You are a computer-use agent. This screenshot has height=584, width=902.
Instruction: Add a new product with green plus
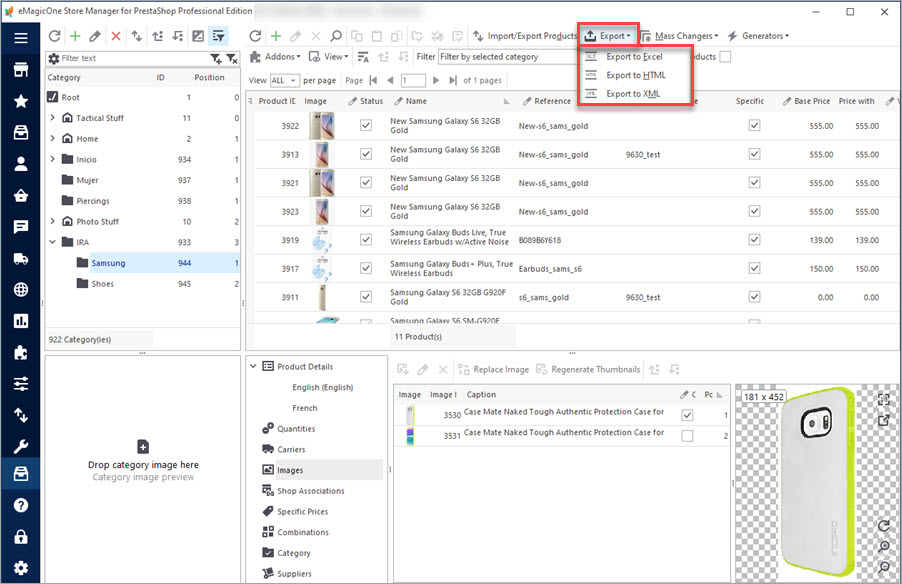point(276,36)
